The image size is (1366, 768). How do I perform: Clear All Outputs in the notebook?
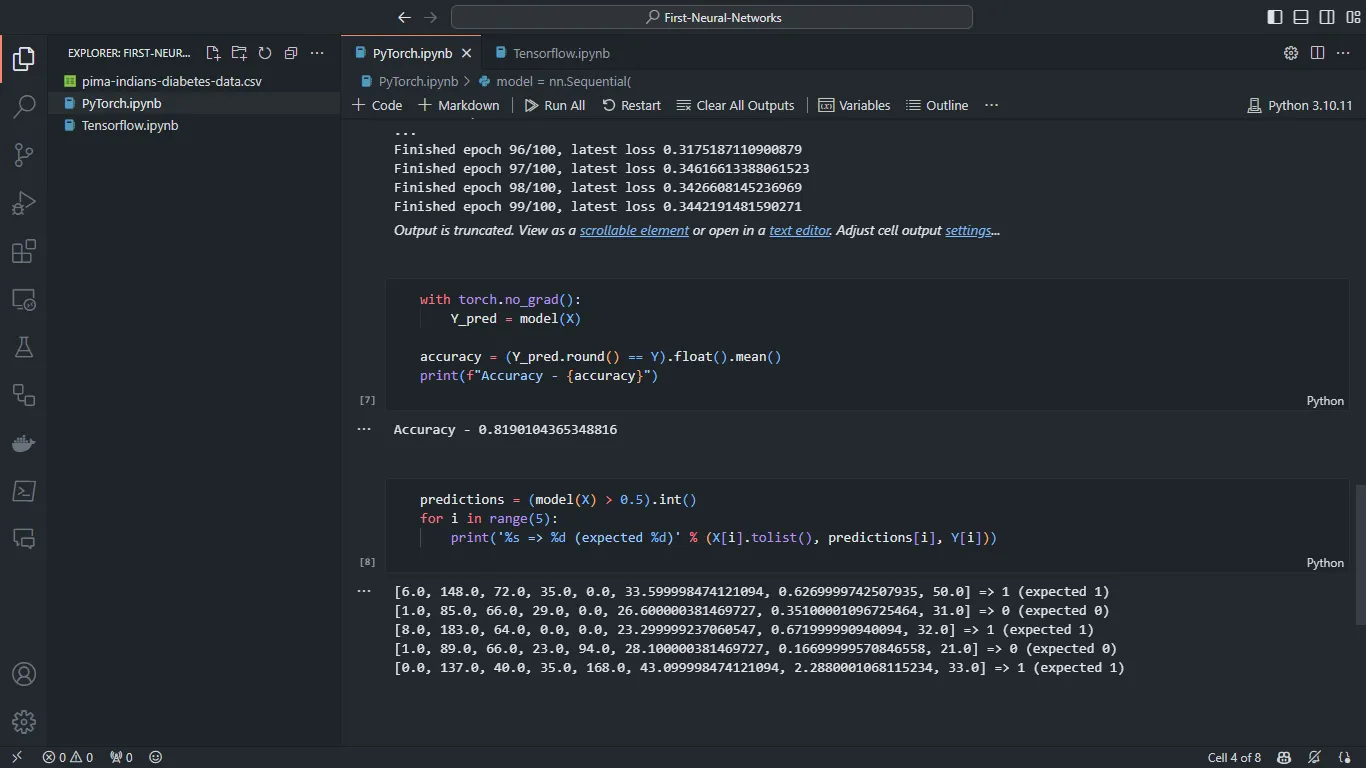pyautogui.click(x=735, y=105)
